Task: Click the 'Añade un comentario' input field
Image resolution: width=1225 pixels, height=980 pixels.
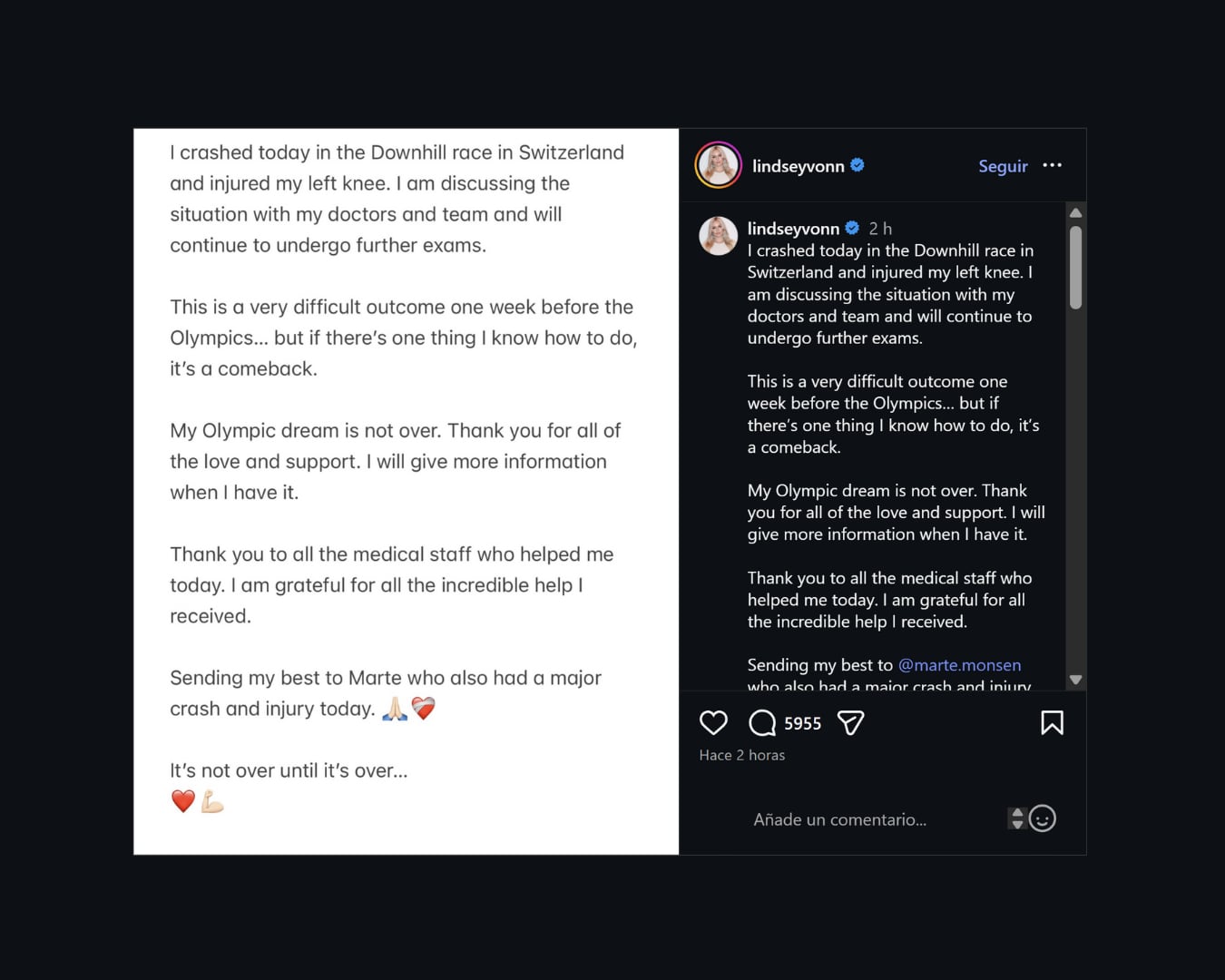Action: (x=839, y=818)
